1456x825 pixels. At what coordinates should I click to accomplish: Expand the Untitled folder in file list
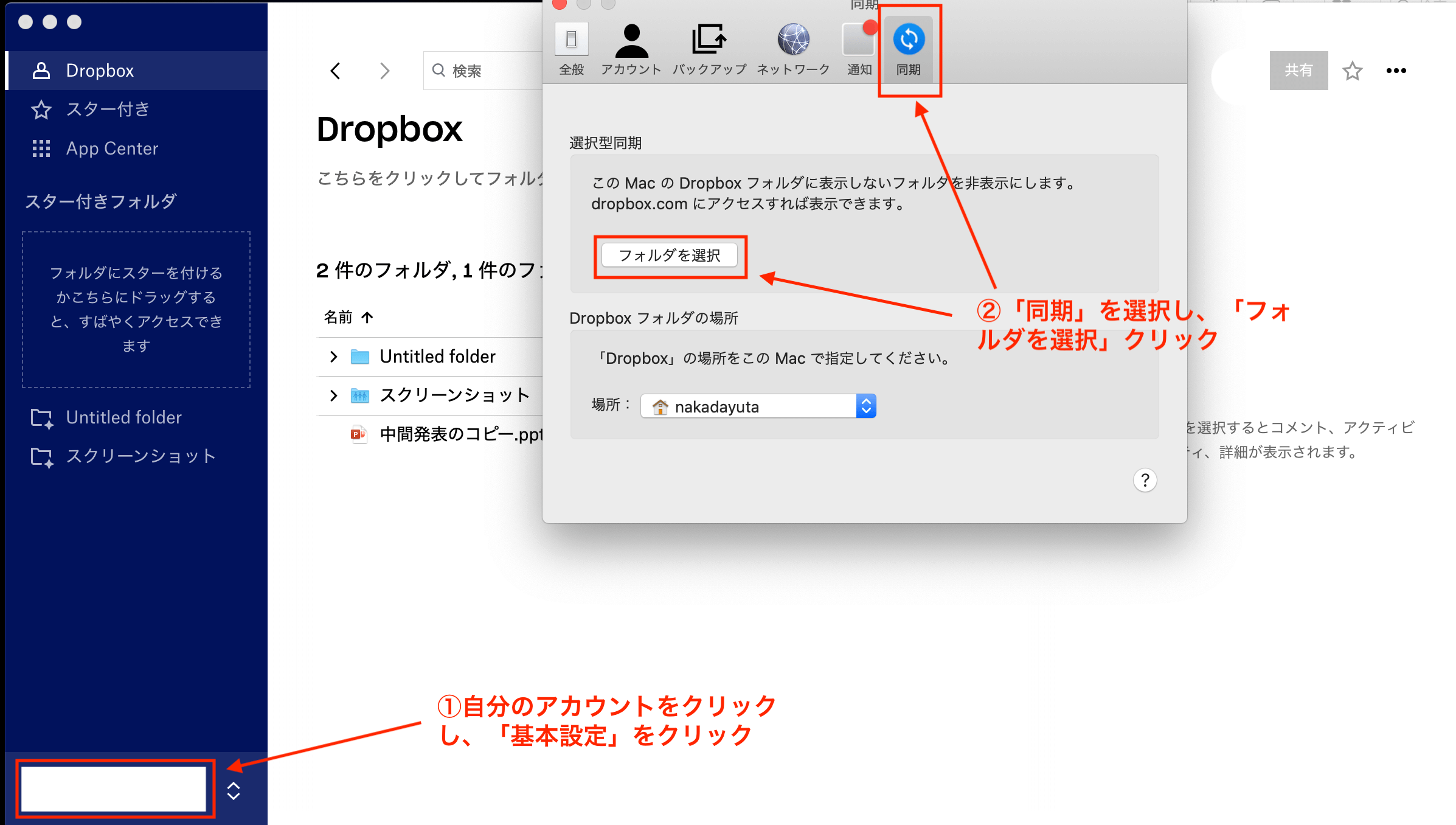(x=333, y=356)
